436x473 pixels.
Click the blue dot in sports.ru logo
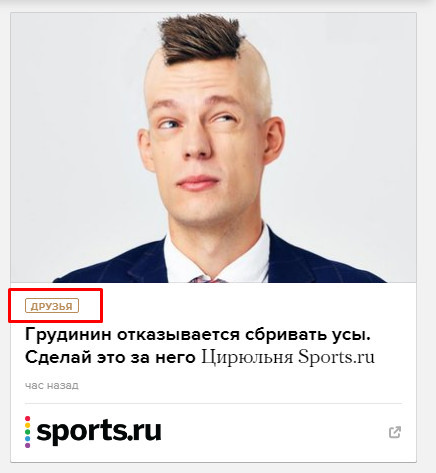[27, 439]
